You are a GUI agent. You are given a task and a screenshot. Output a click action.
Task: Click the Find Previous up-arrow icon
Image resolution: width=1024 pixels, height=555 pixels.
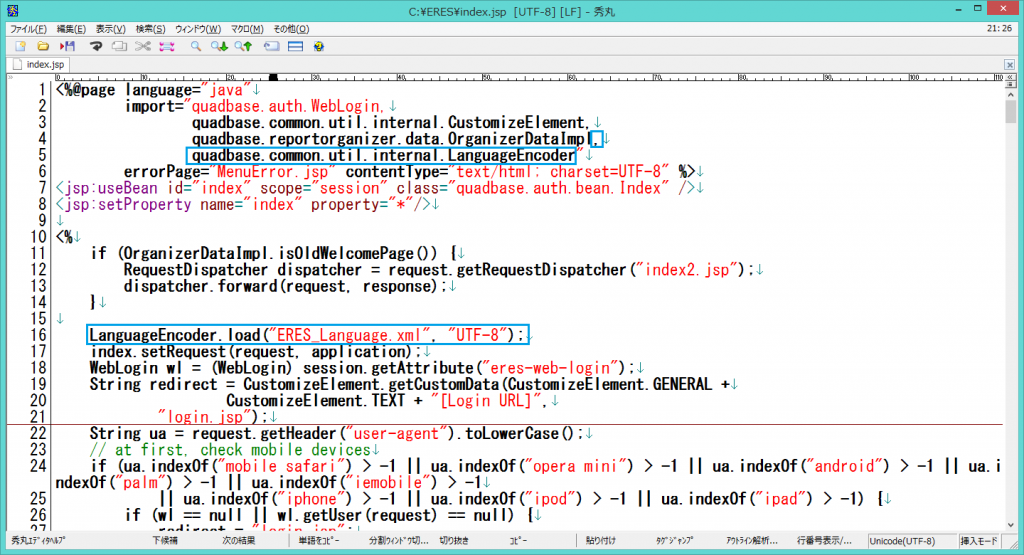[x=244, y=46]
